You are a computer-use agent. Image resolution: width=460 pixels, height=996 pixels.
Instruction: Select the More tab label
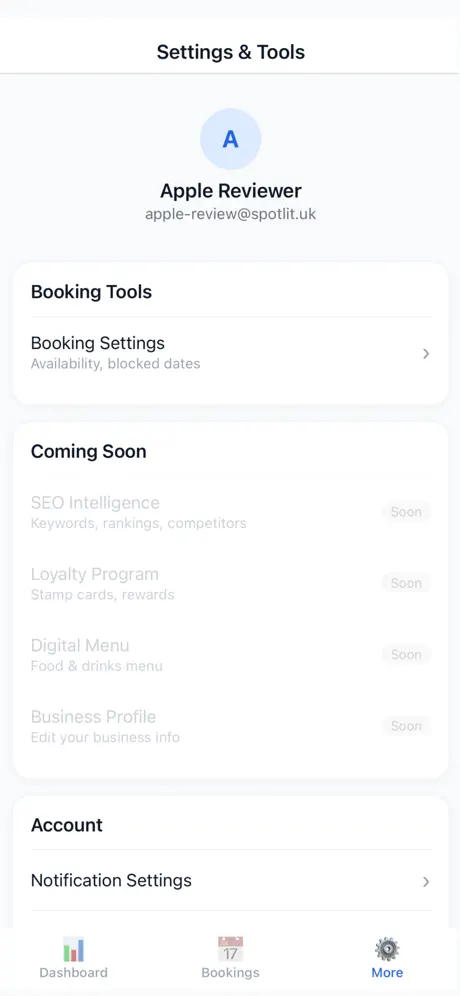point(387,972)
